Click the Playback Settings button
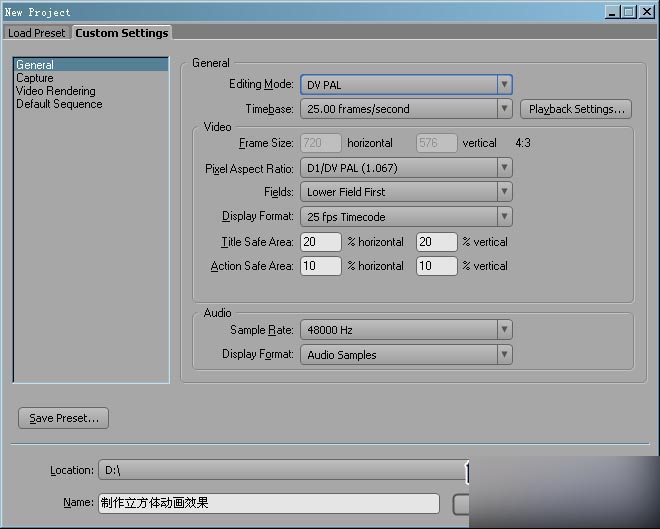Viewport: 660px width, 529px height. tap(576, 109)
